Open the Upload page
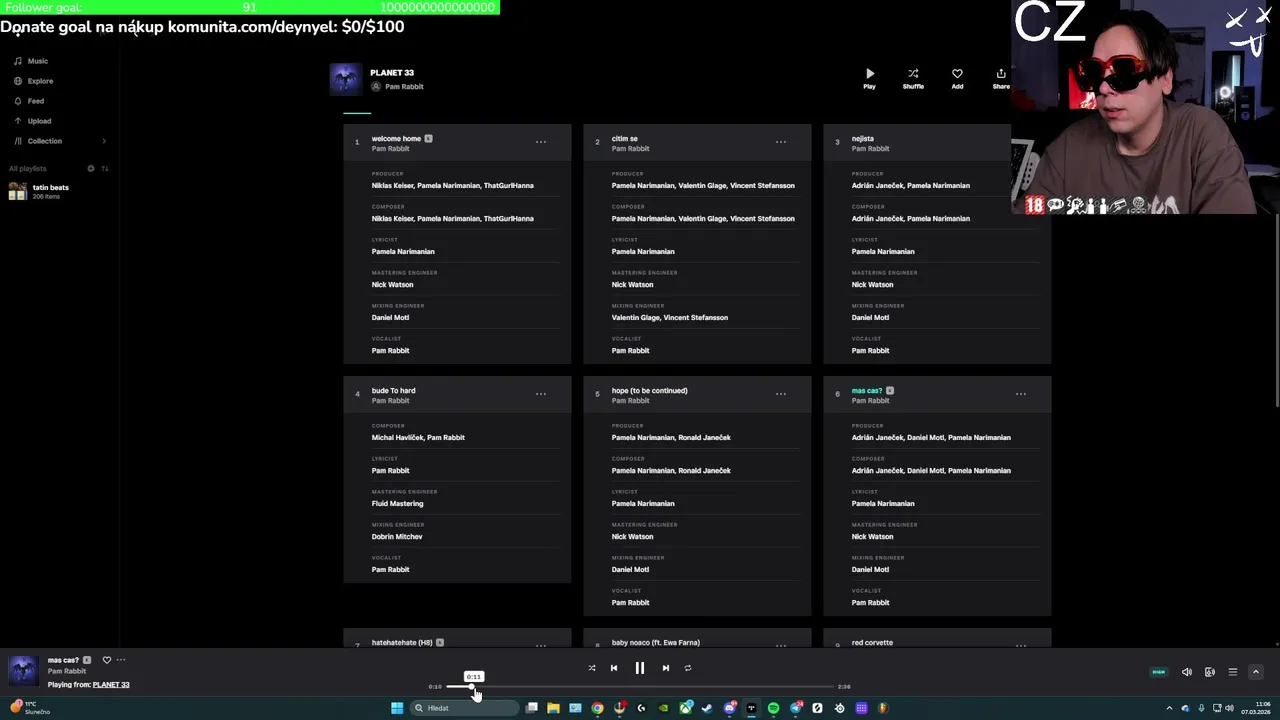The image size is (1280, 720). [x=32, y=121]
